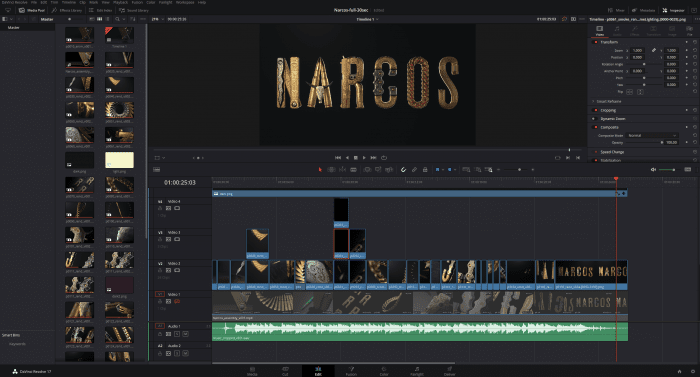The height and width of the screenshot is (377, 700).
Task: Adjust the Opacity slider in Inspector
Action: 644,142
